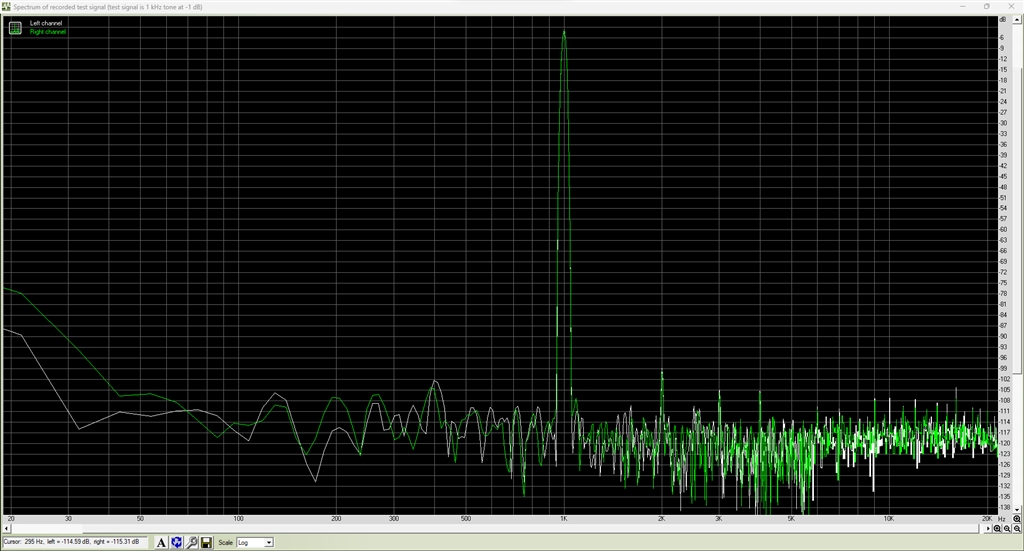The height and width of the screenshot is (551, 1024).
Task: Click the '20K' frequency axis label
Action: click(987, 518)
